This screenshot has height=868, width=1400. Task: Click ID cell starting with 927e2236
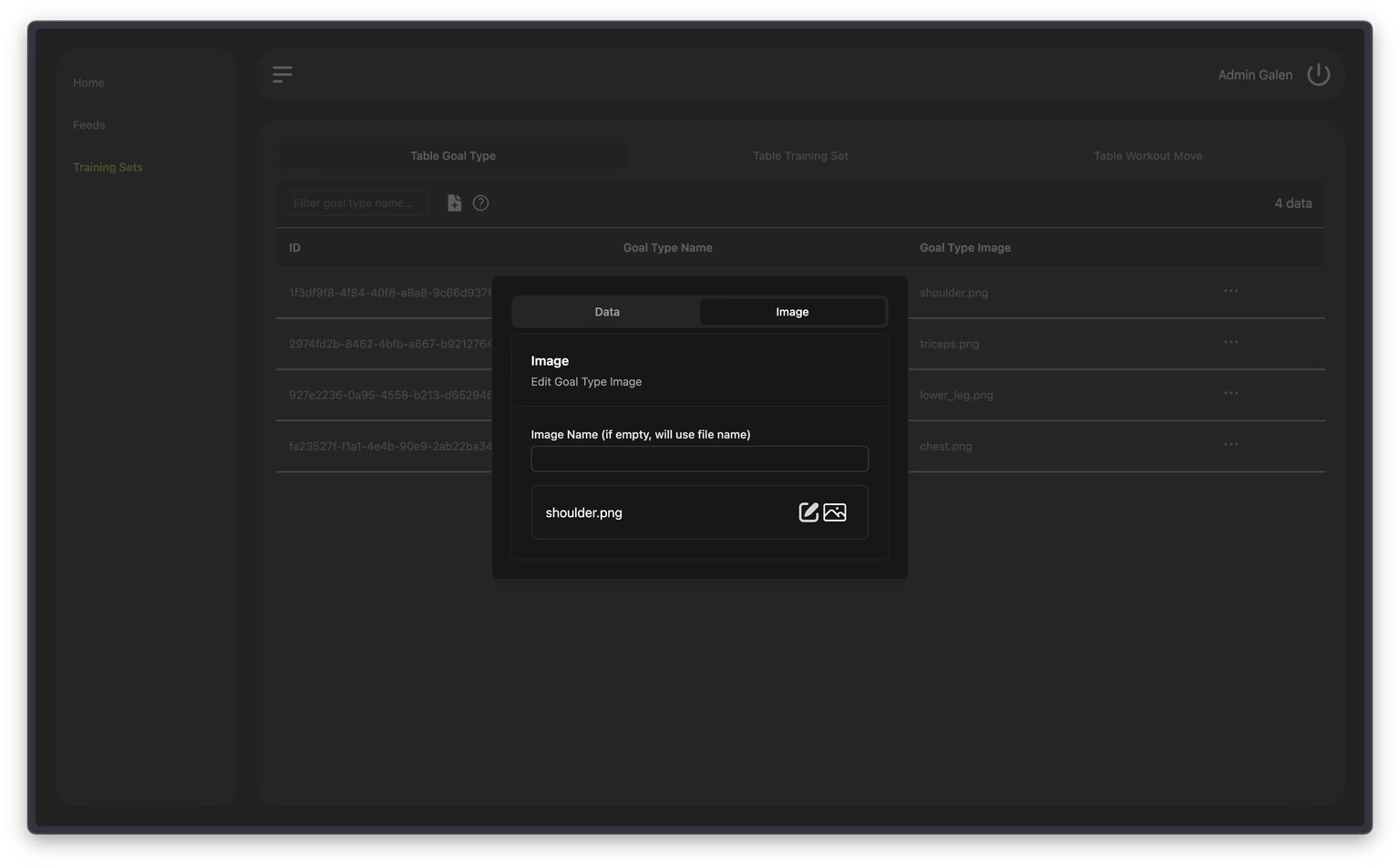390,395
